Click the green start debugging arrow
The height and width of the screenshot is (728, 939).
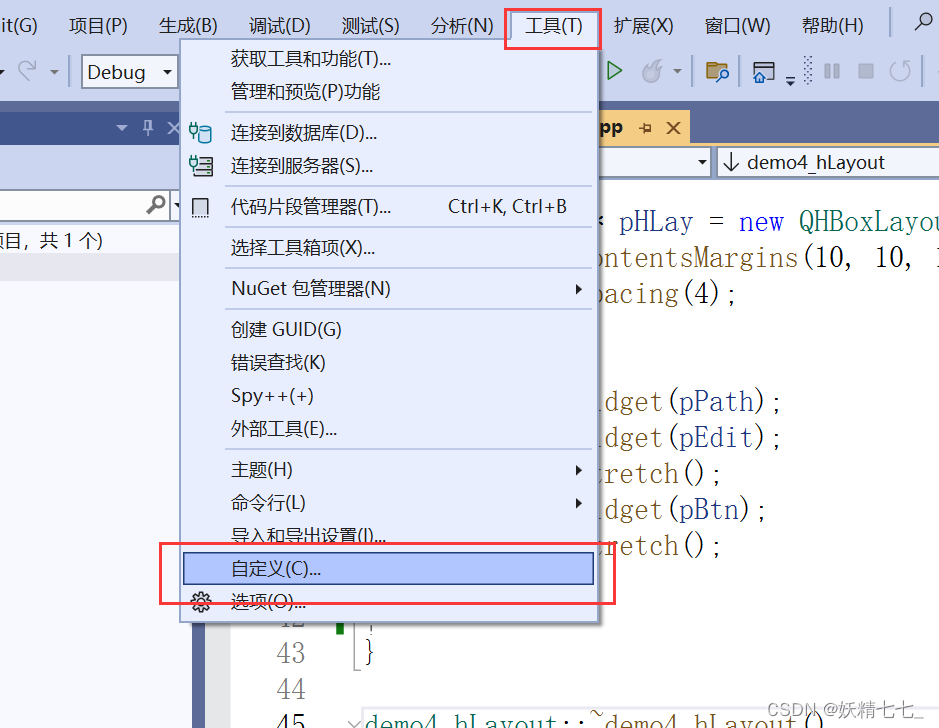pos(614,71)
